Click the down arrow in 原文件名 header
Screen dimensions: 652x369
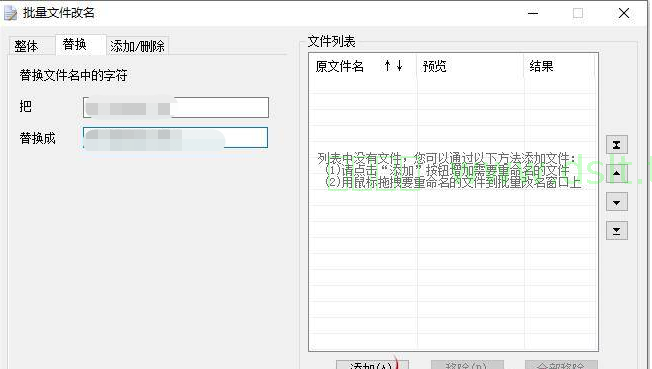coord(400,65)
